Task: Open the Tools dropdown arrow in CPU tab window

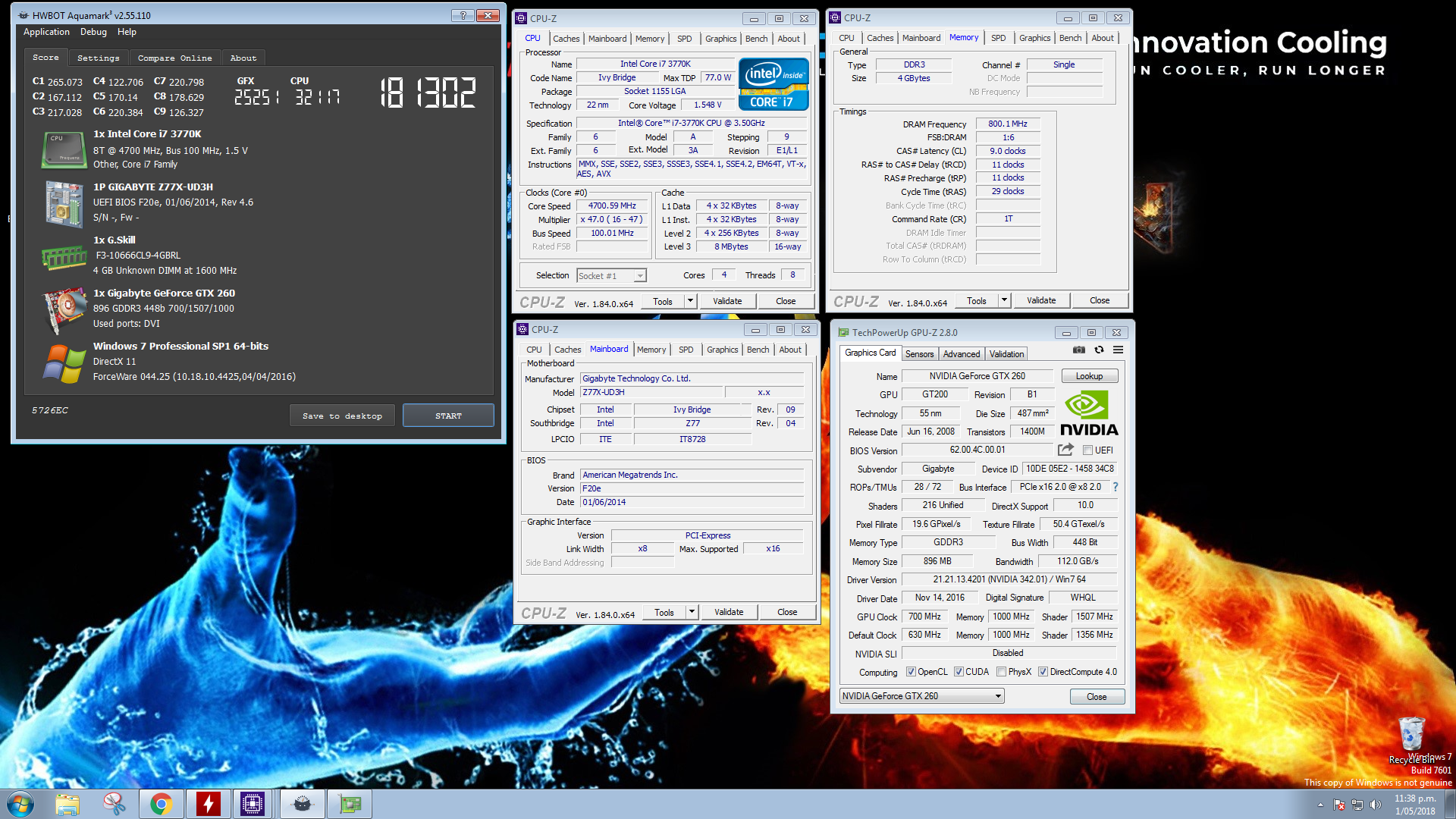Action: click(x=690, y=301)
